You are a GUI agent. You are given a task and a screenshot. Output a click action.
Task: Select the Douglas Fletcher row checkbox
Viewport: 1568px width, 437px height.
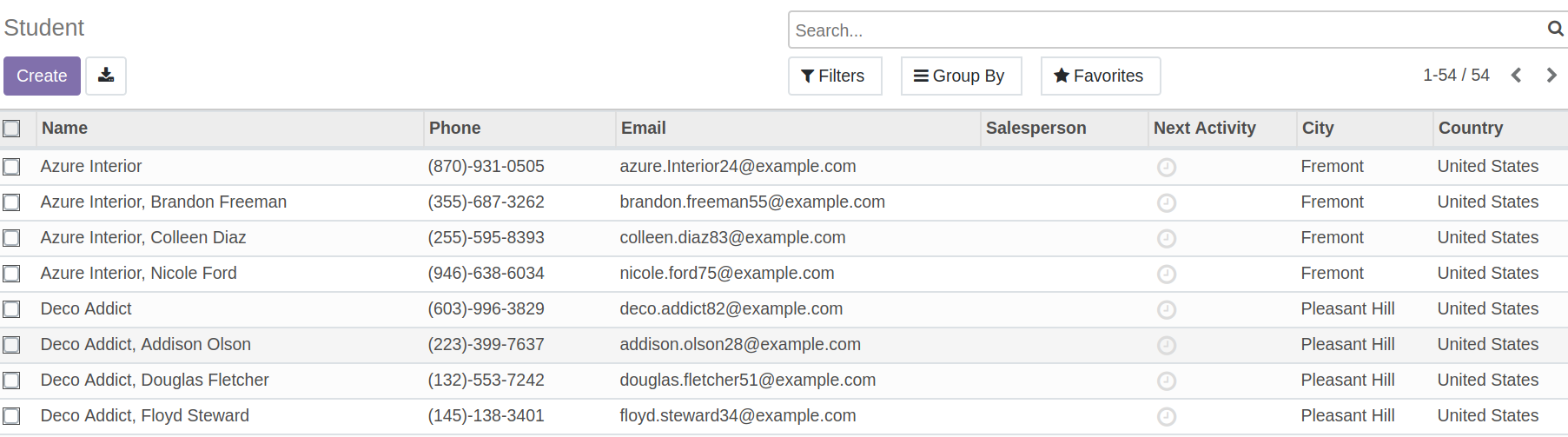11,381
